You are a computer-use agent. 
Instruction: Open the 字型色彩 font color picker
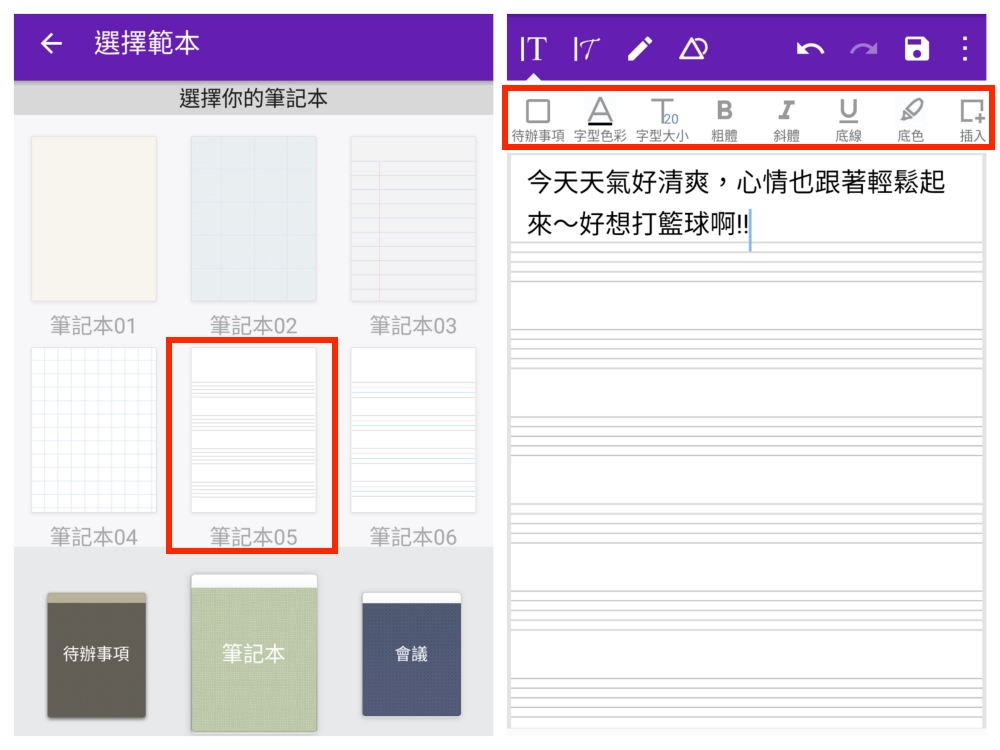point(600,119)
